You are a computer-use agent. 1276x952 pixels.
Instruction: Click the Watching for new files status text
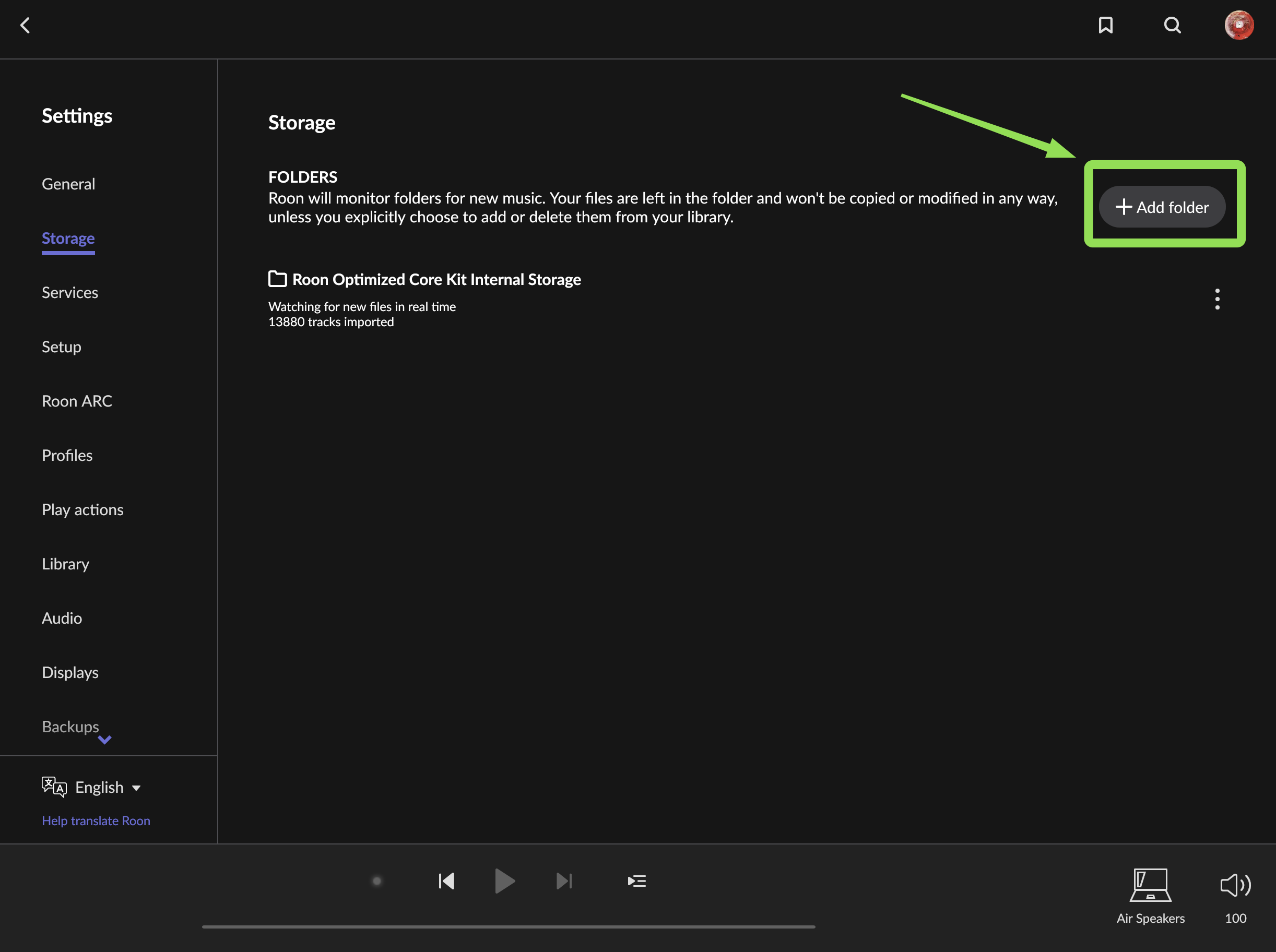click(x=362, y=306)
